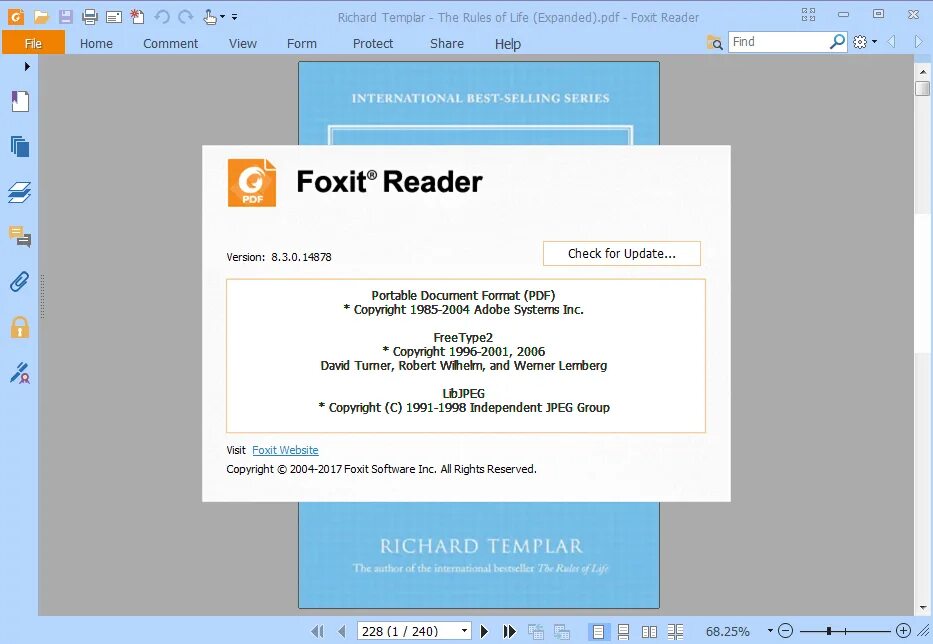Open the Layers panel icon
933x644 pixels.
[20, 192]
